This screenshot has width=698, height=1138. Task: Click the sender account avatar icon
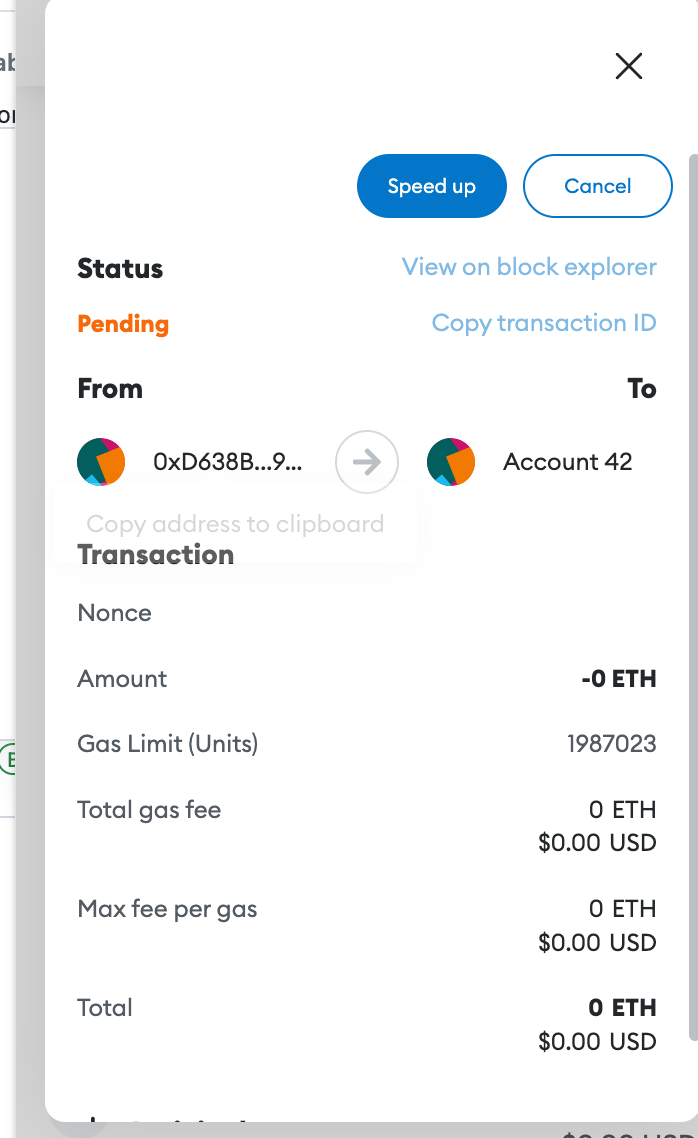[x=101, y=462]
